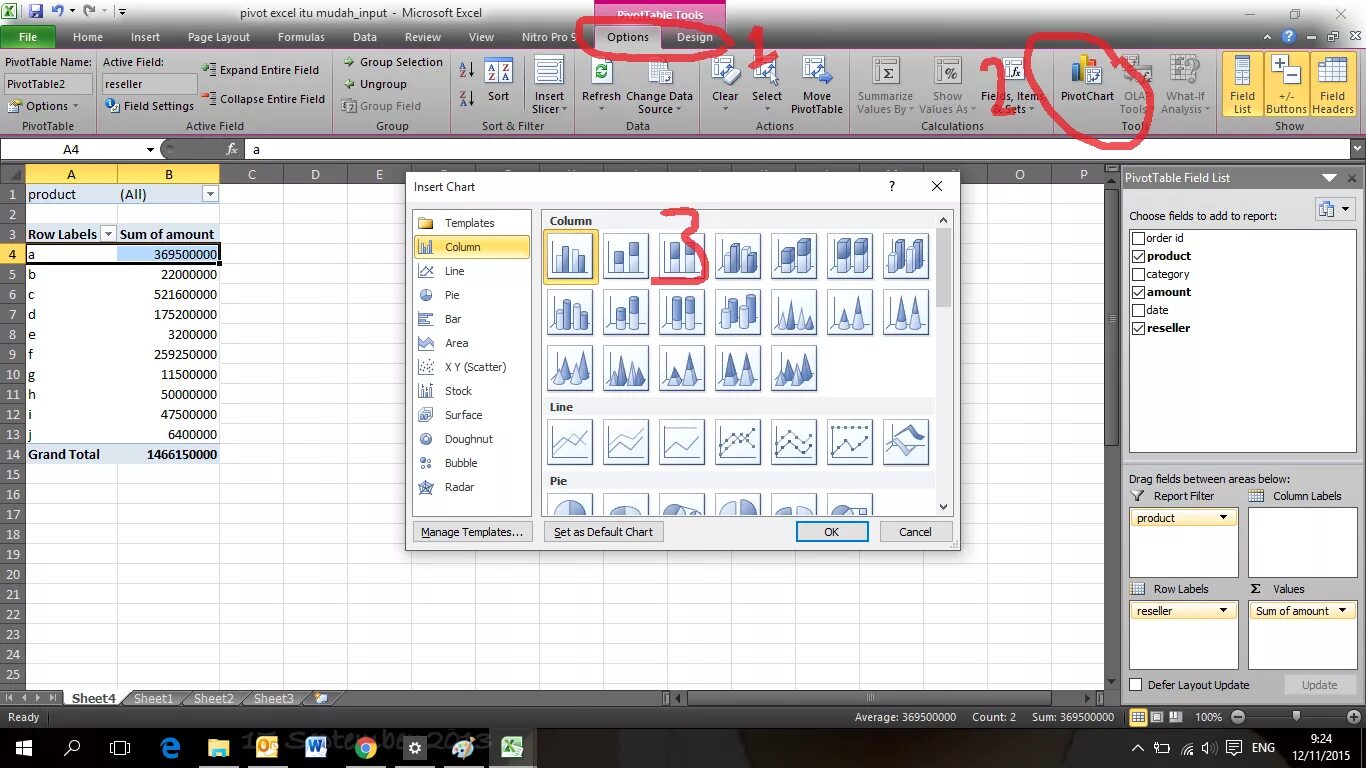Image resolution: width=1366 pixels, height=768 pixels.
Task: Click Set as Default Chart
Action: 603,532
